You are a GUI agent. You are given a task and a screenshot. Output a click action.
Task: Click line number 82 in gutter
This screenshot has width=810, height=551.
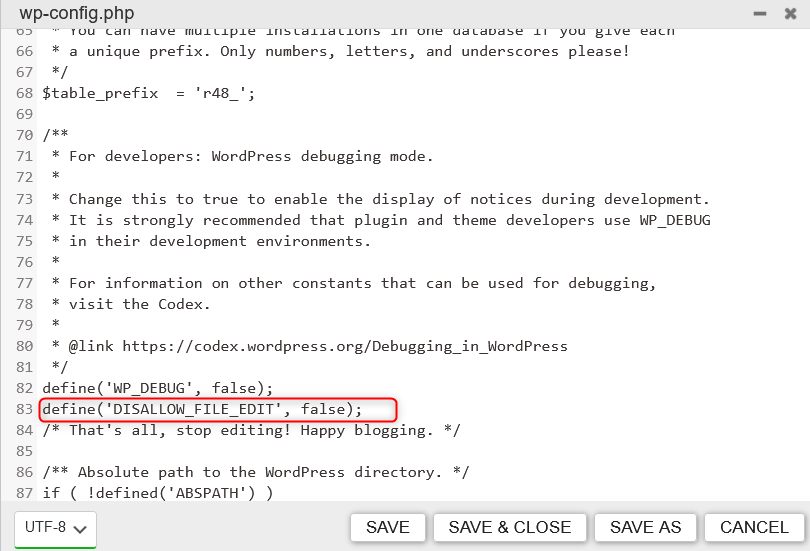coord(24,388)
